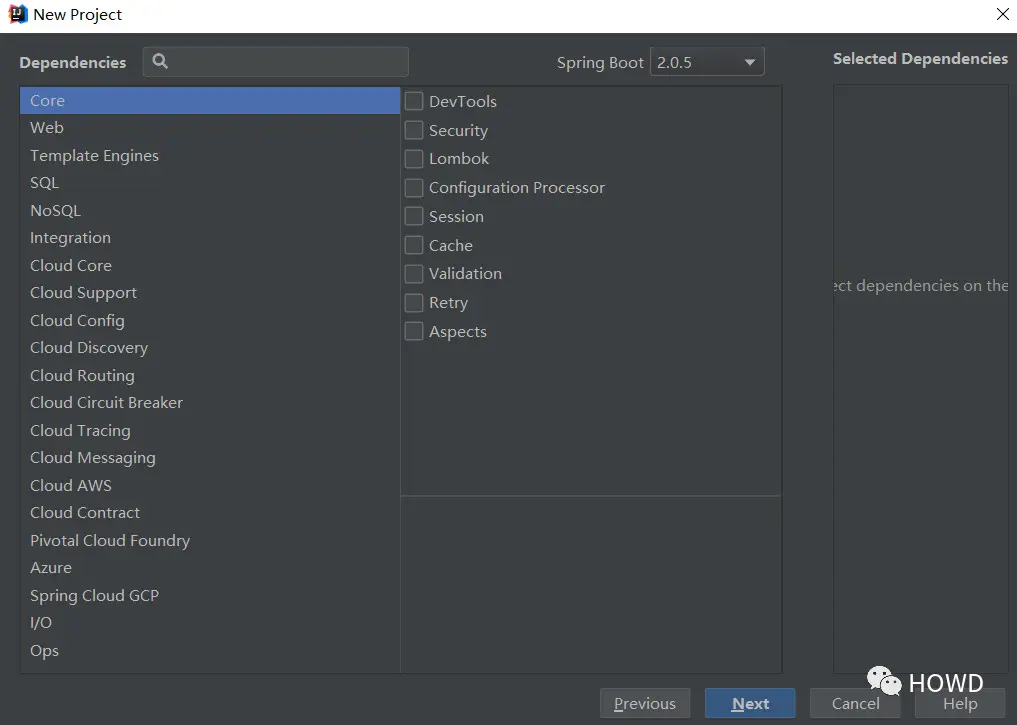Choose the Integration category
This screenshot has width=1017, height=725.
pos(210,238)
